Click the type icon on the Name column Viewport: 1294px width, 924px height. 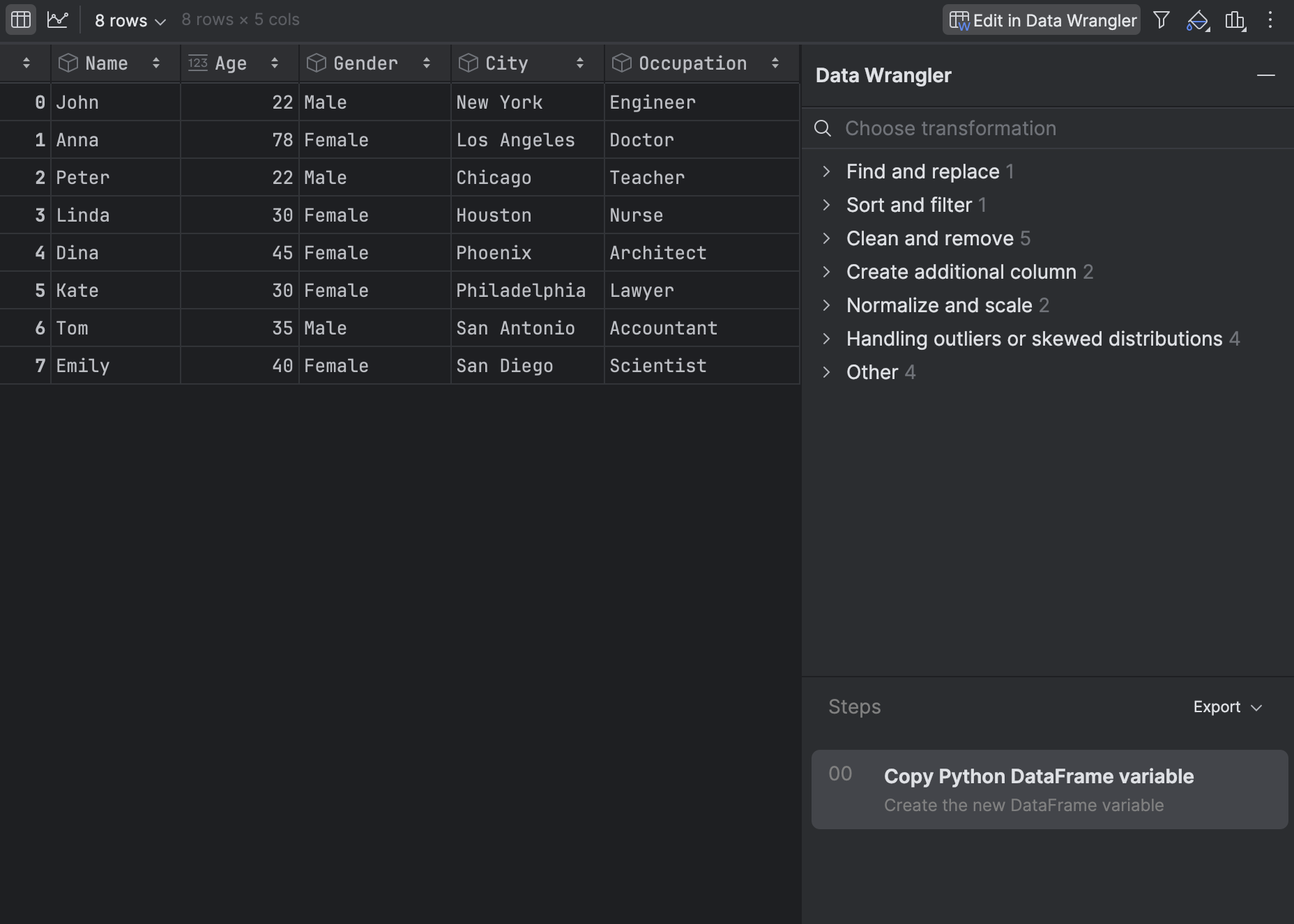pyautogui.click(x=68, y=63)
